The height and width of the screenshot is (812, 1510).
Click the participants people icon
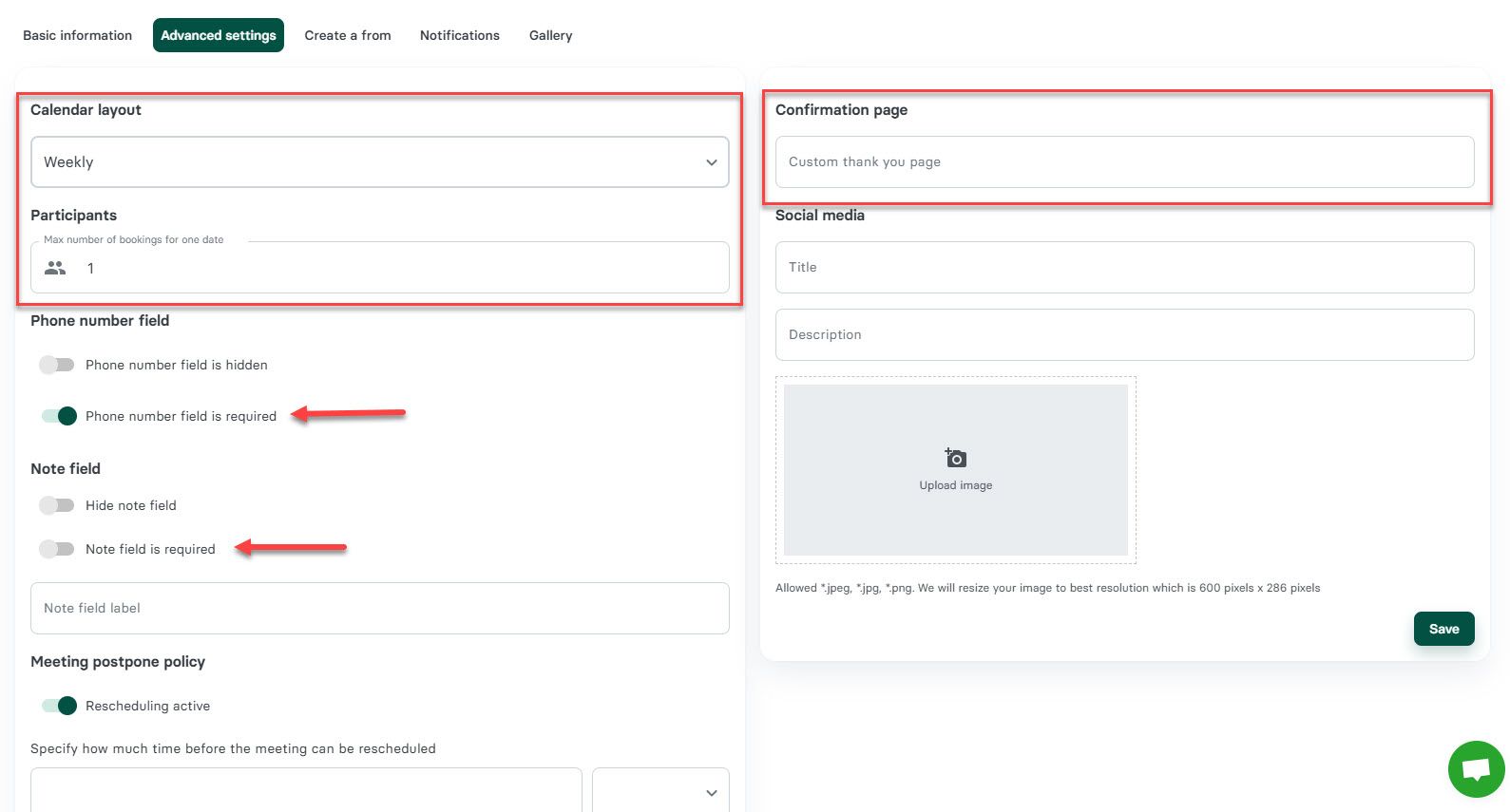55,268
